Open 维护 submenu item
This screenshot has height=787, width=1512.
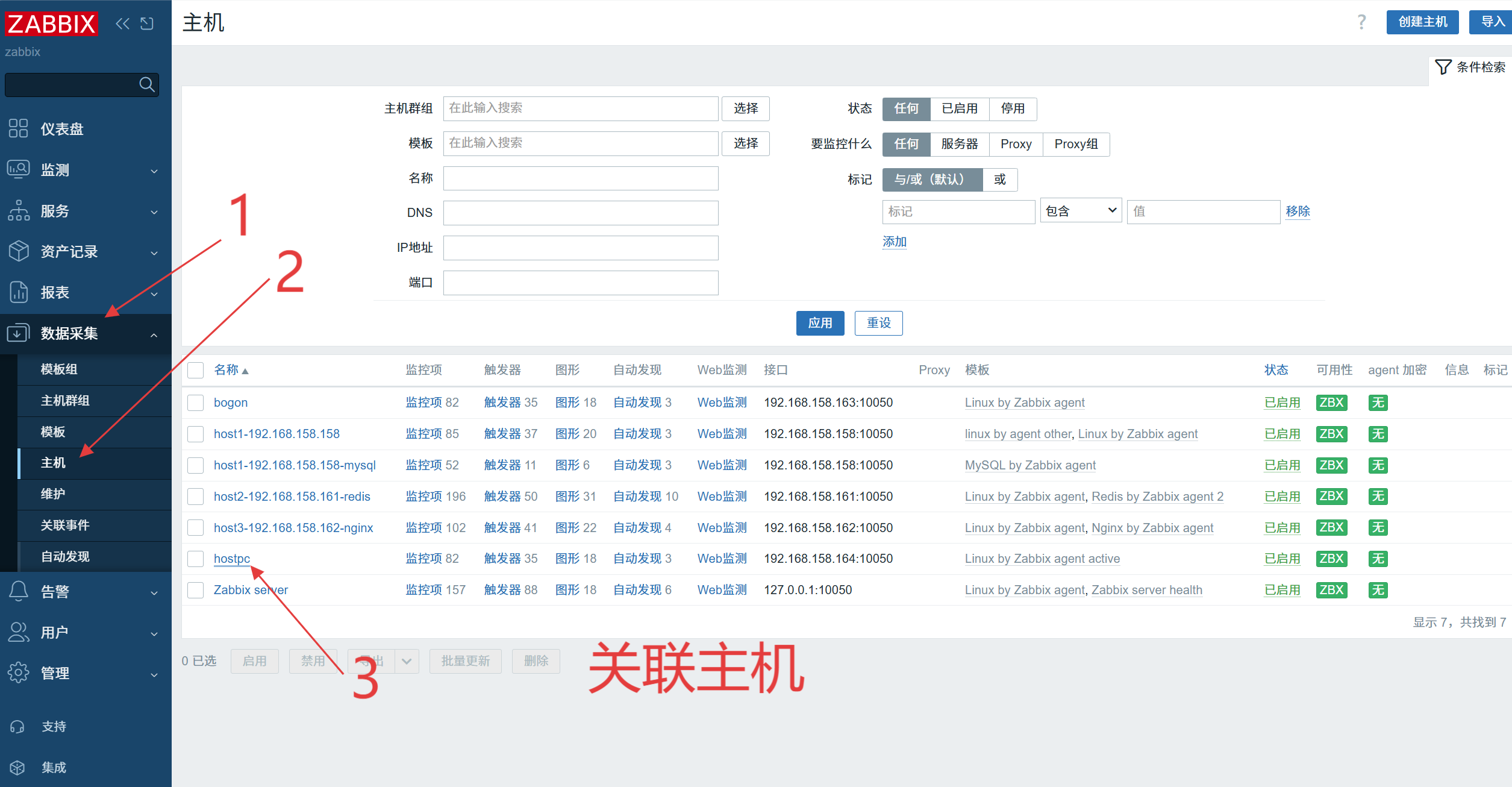95,494
